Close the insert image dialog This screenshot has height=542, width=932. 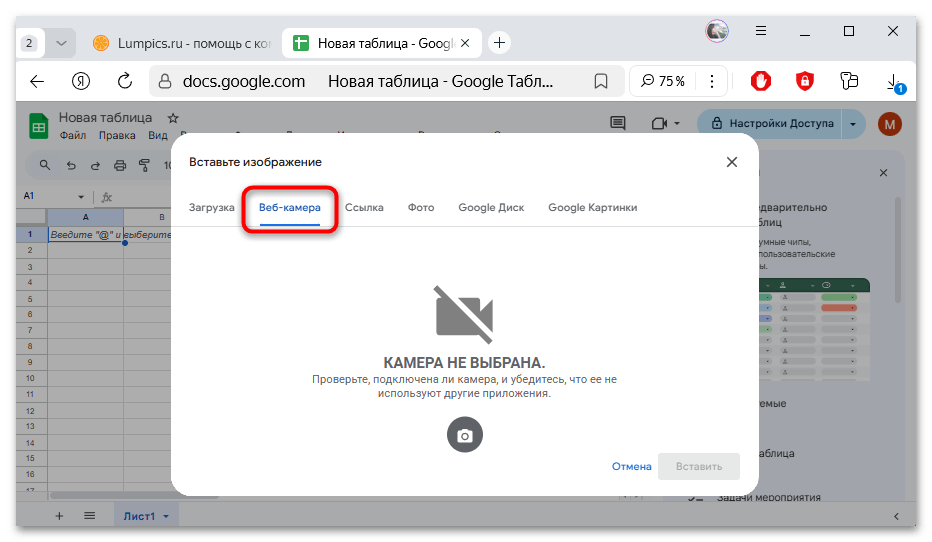(x=732, y=162)
